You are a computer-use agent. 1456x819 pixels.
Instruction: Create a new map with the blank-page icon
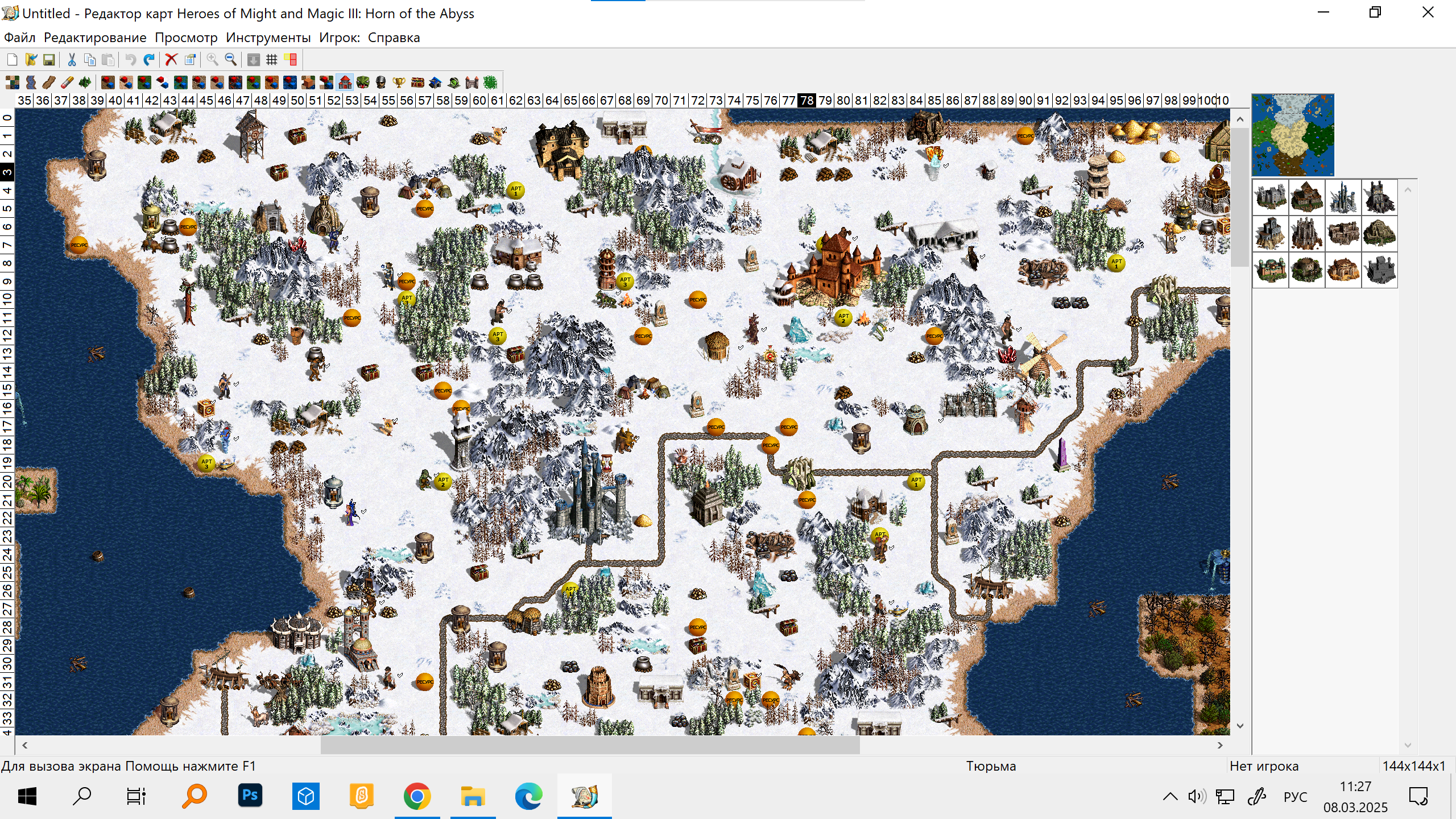pos(12,60)
